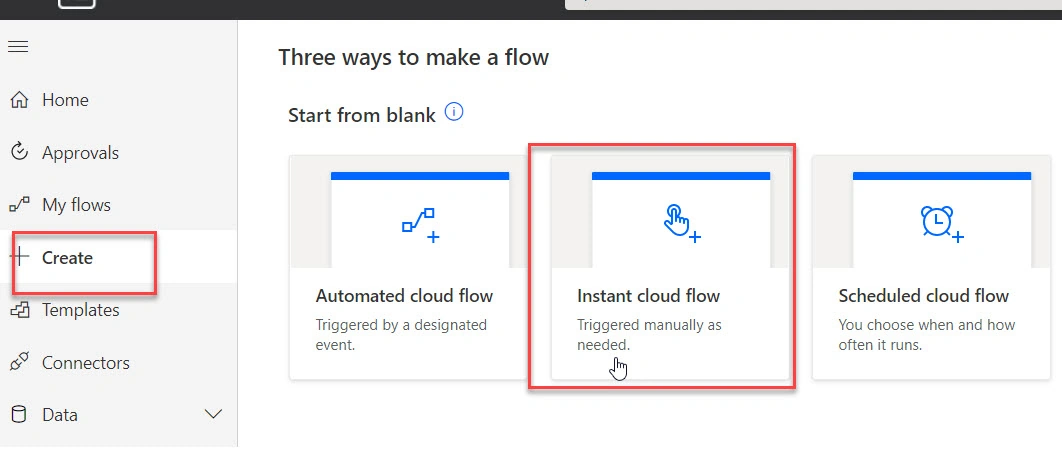The image size is (1062, 450).
Task: Click the Data cylinder icon
Action: point(20,414)
